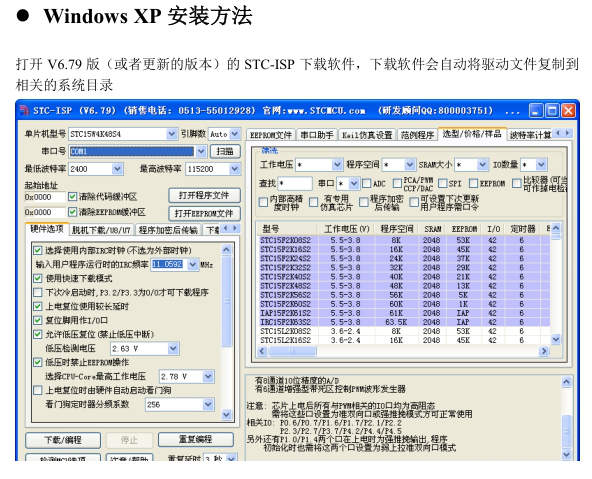This screenshot has width=592, height=479.
Task: Click the 下载/编程 button
Action: (x=63, y=440)
